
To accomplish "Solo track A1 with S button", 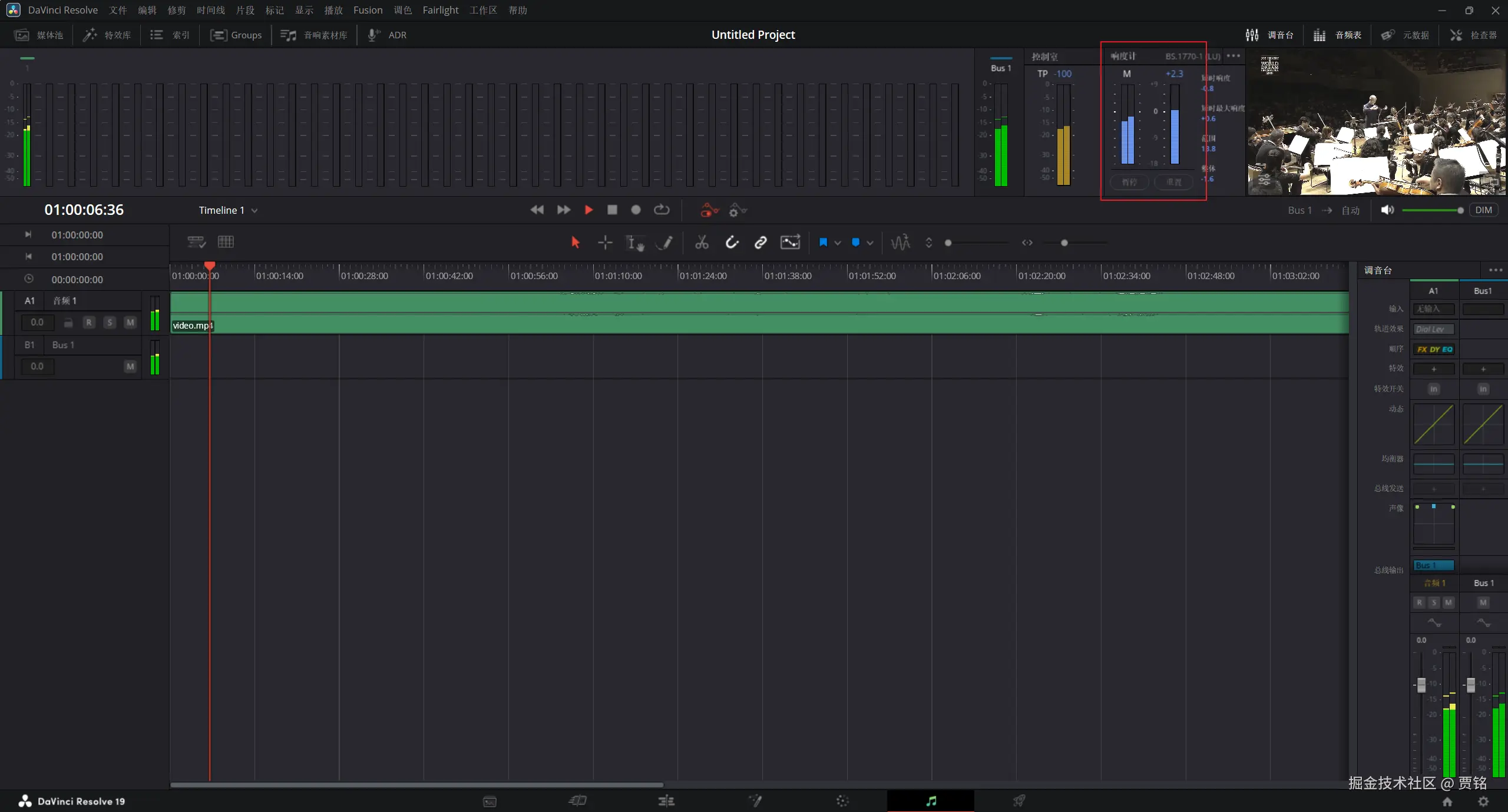I will click(110, 322).
